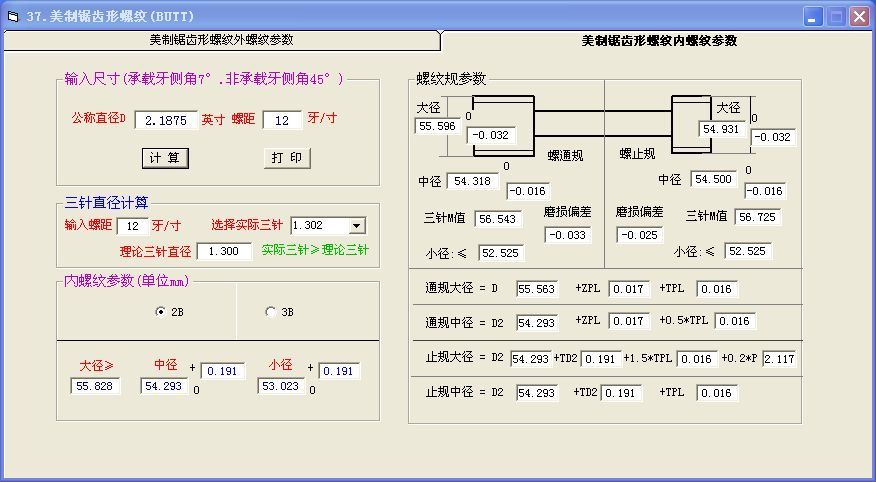Click the 通规大径 D field 55.563

click(x=536, y=289)
